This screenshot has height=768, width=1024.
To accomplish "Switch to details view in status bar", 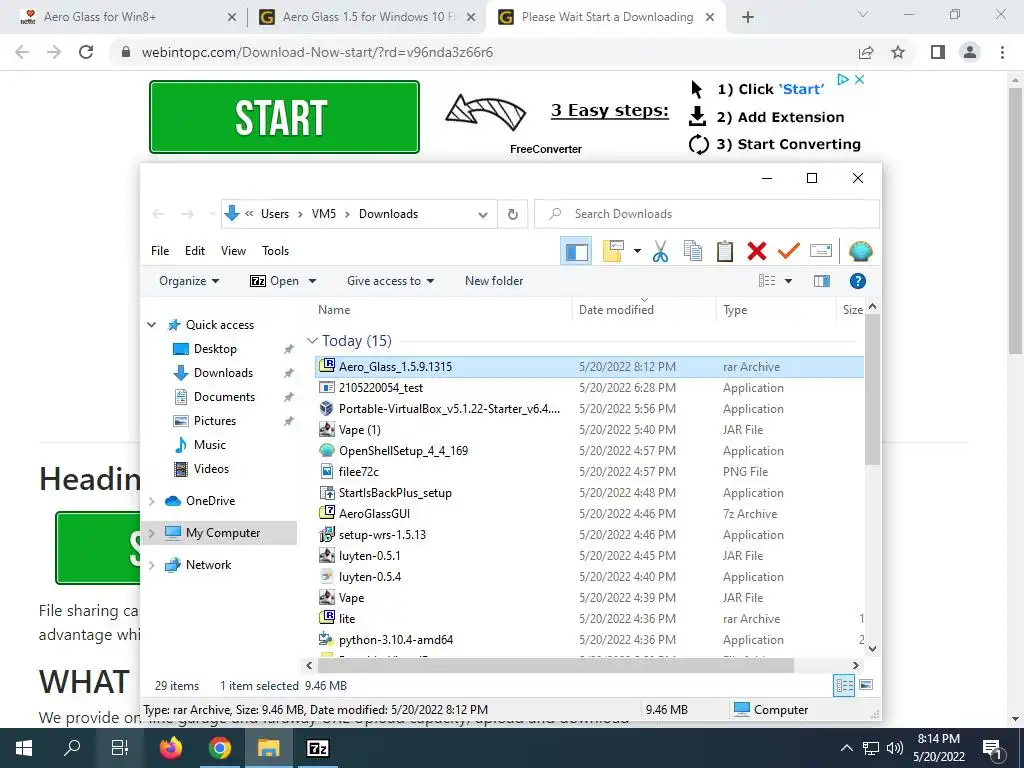I will 844,686.
